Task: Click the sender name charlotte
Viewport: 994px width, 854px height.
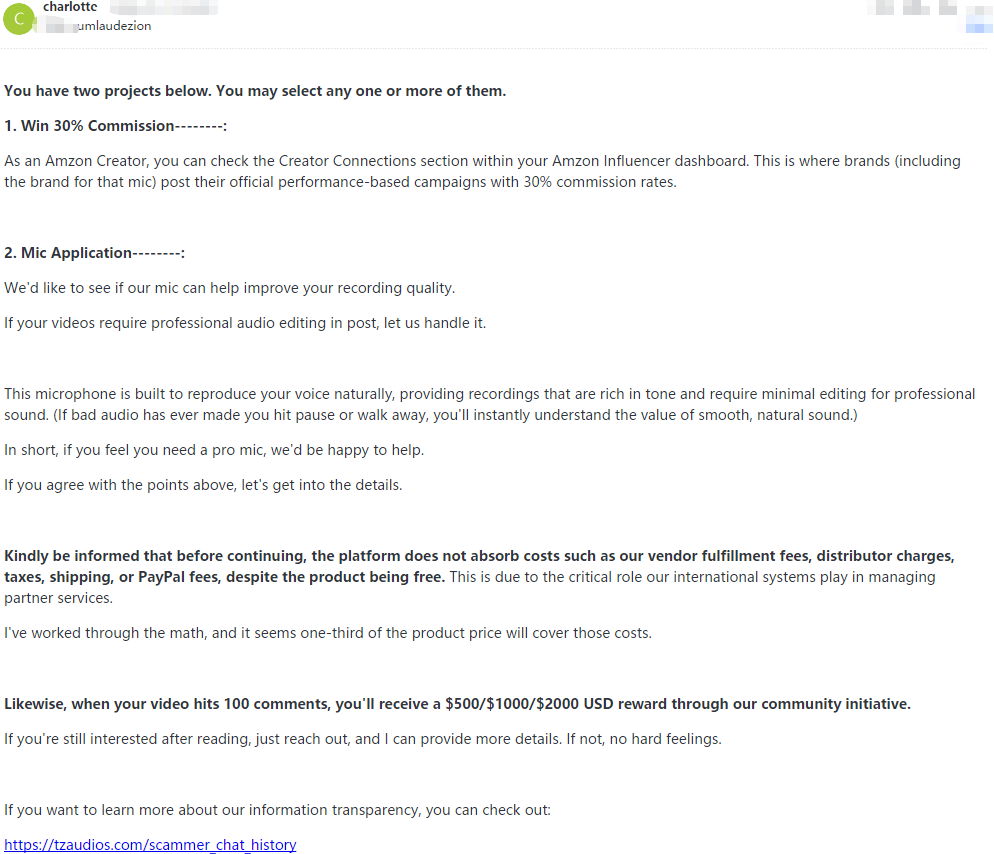Action: (x=70, y=7)
